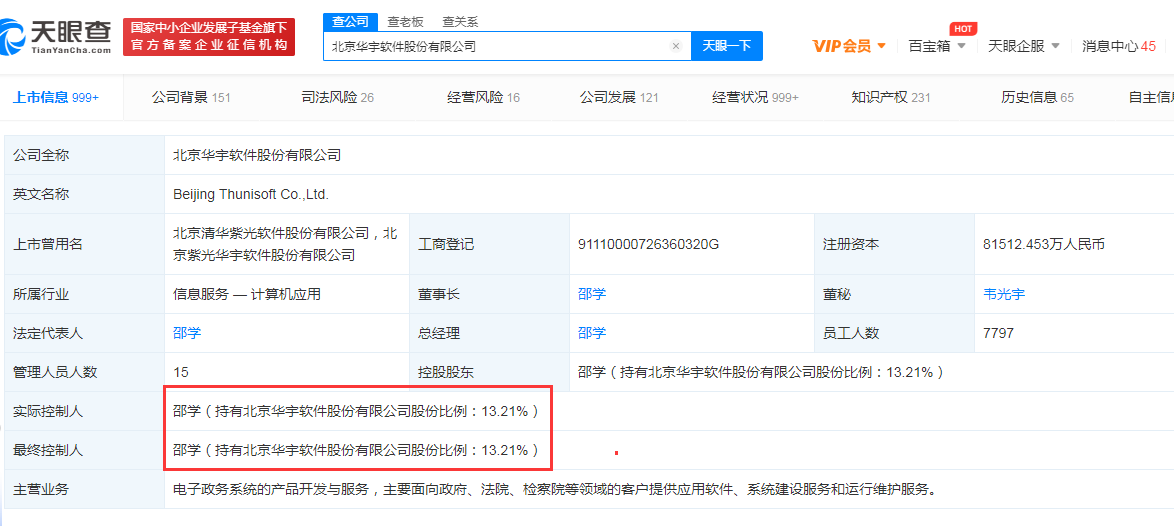
Task: Select the 管理人员人数 value 15
Action: tap(180, 372)
